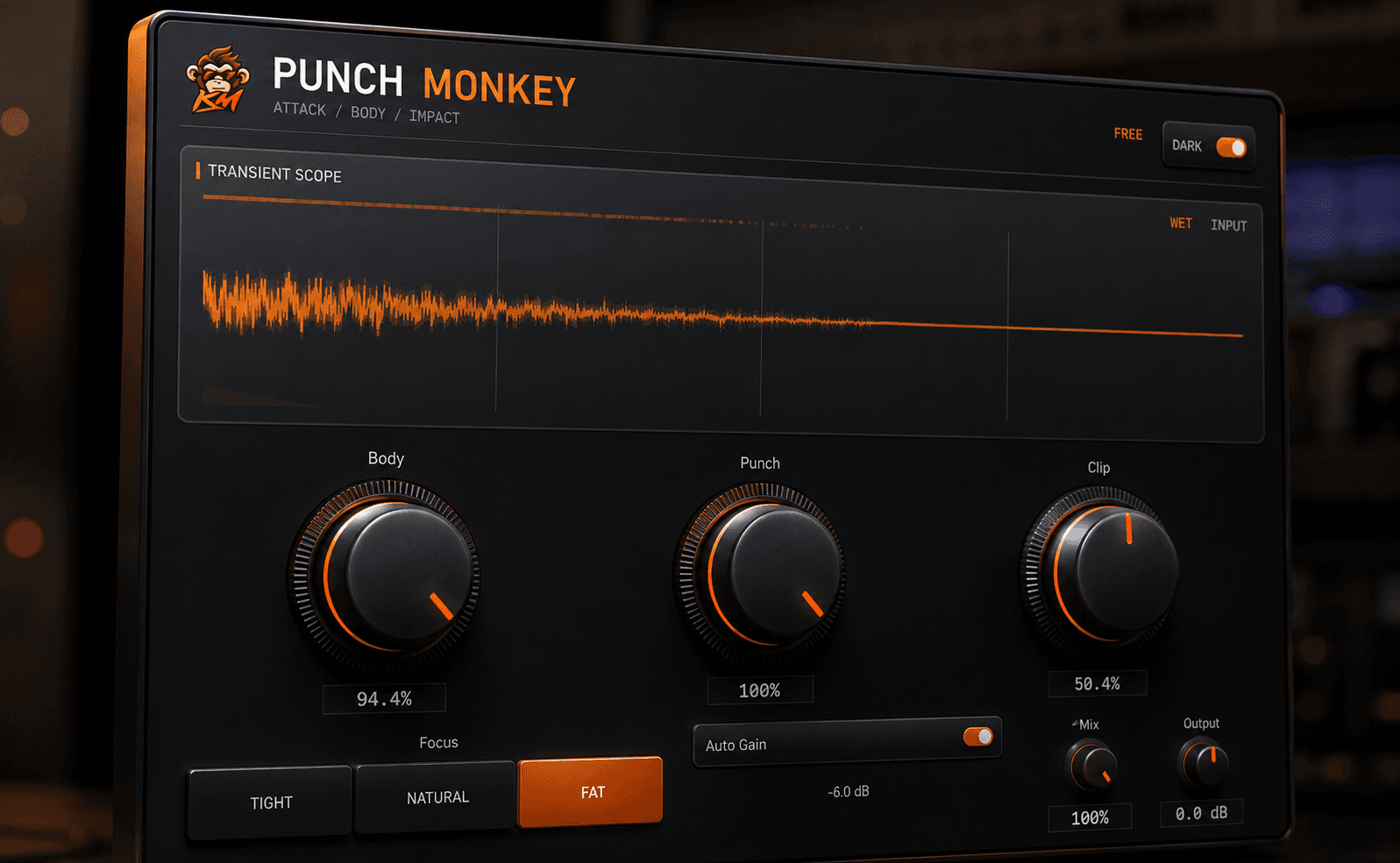
Task: Click the Mix value field 100%
Action: point(1090,817)
